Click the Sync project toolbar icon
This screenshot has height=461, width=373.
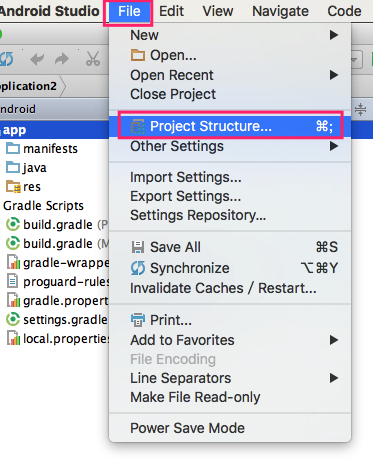6,59
